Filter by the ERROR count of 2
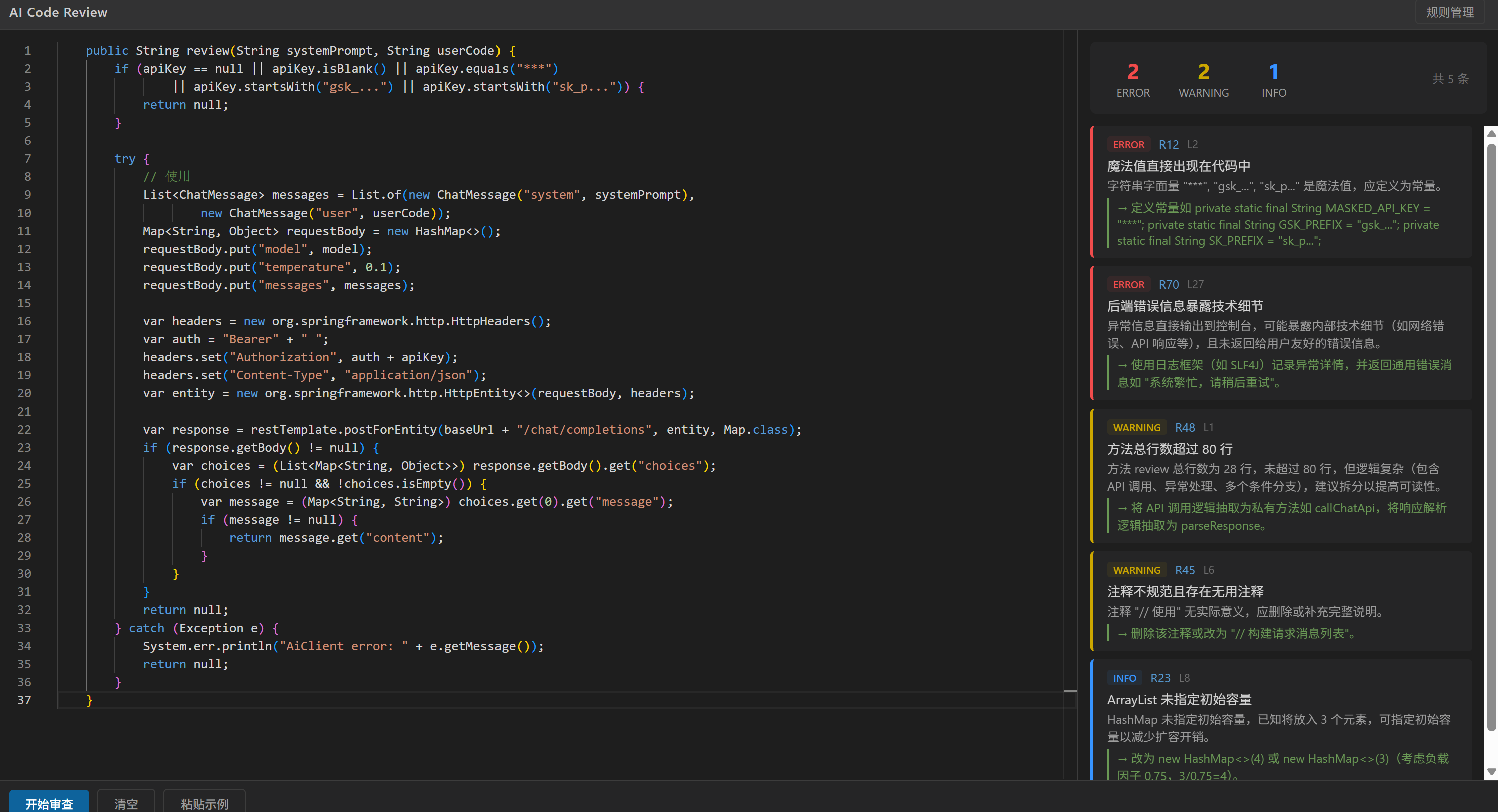The height and width of the screenshot is (812, 1498). pyautogui.click(x=1133, y=80)
